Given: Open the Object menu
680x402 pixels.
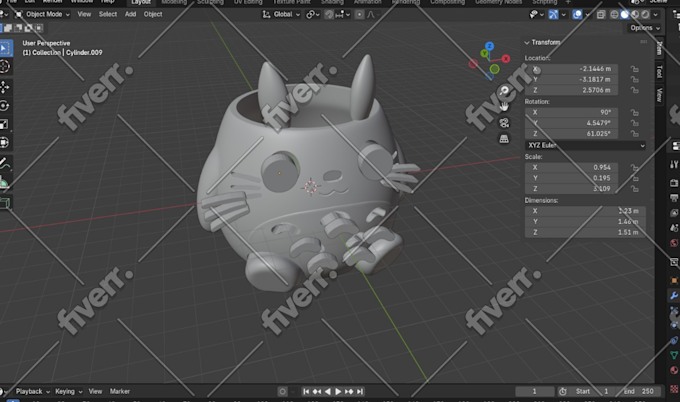Looking at the screenshot, I should pyautogui.click(x=153, y=14).
